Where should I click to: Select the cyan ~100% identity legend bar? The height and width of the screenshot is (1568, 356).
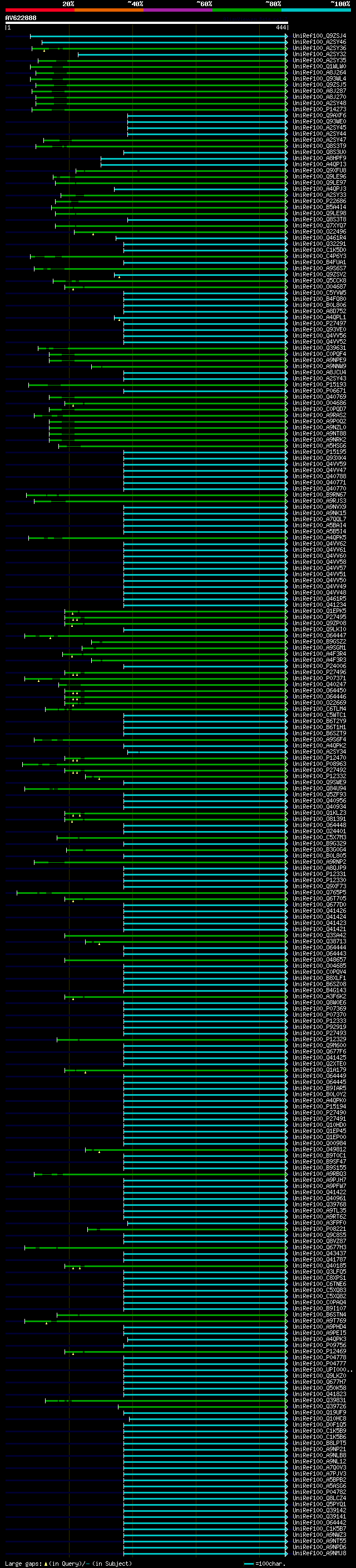coord(317,10)
